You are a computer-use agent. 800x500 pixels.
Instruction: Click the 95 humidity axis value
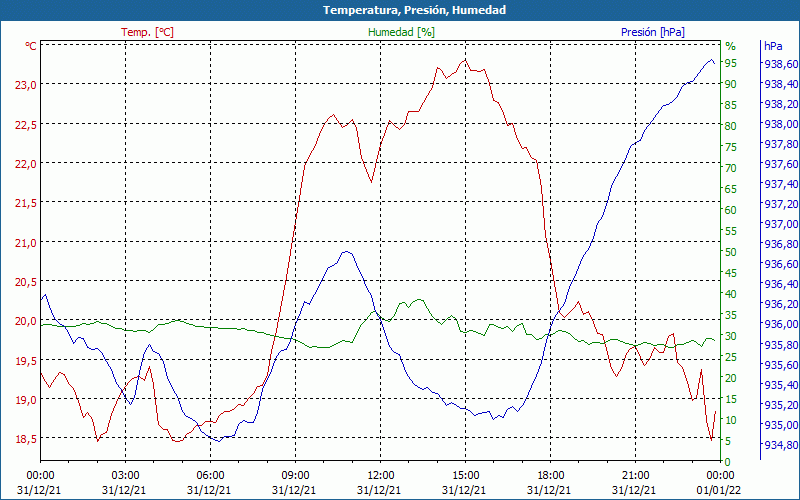point(731,63)
